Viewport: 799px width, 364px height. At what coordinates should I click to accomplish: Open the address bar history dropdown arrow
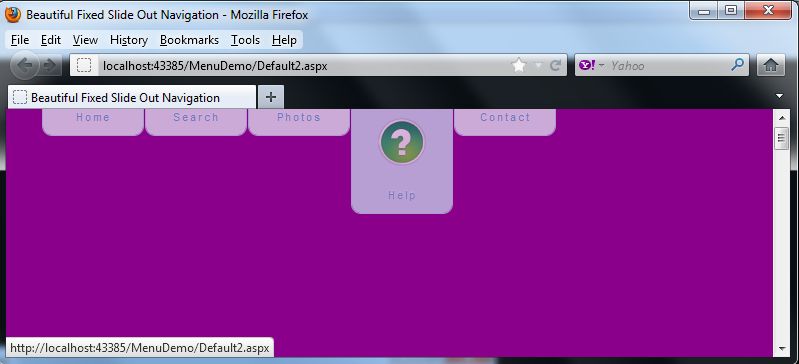(x=539, y=65)
